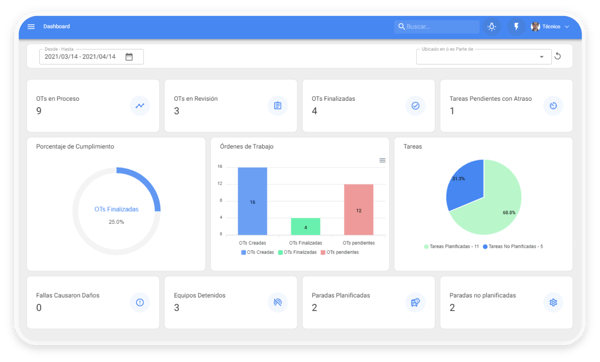The height and width of the screenshot is (362, 600).
Task: Expand the Técnico user dropdown arrow
Action: [x=567, y=27]
